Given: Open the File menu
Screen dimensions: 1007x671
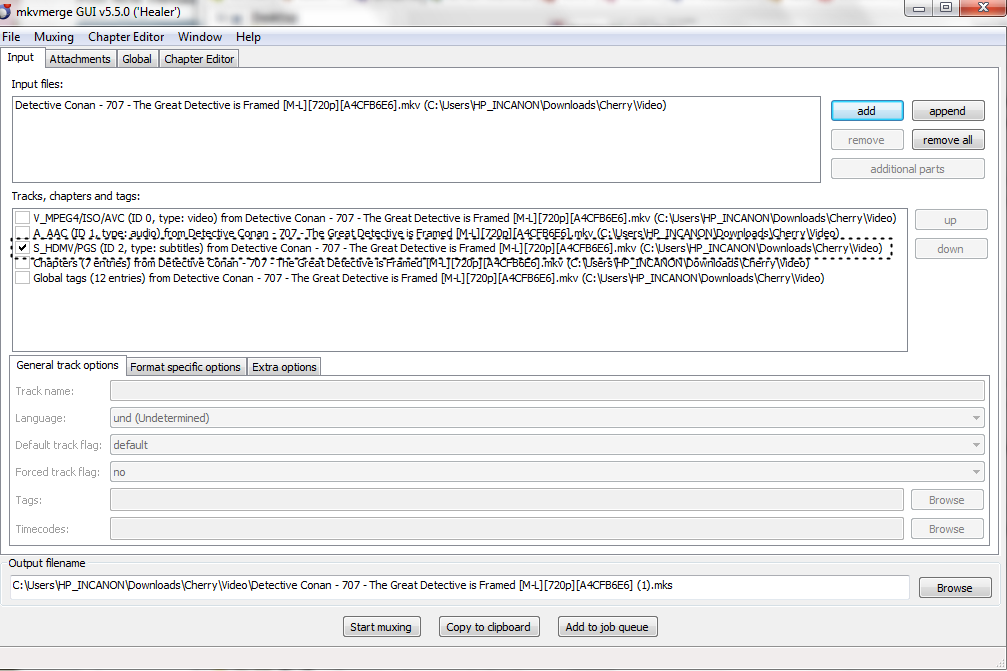Looking at the screenshot, I should tap(11, 37).
